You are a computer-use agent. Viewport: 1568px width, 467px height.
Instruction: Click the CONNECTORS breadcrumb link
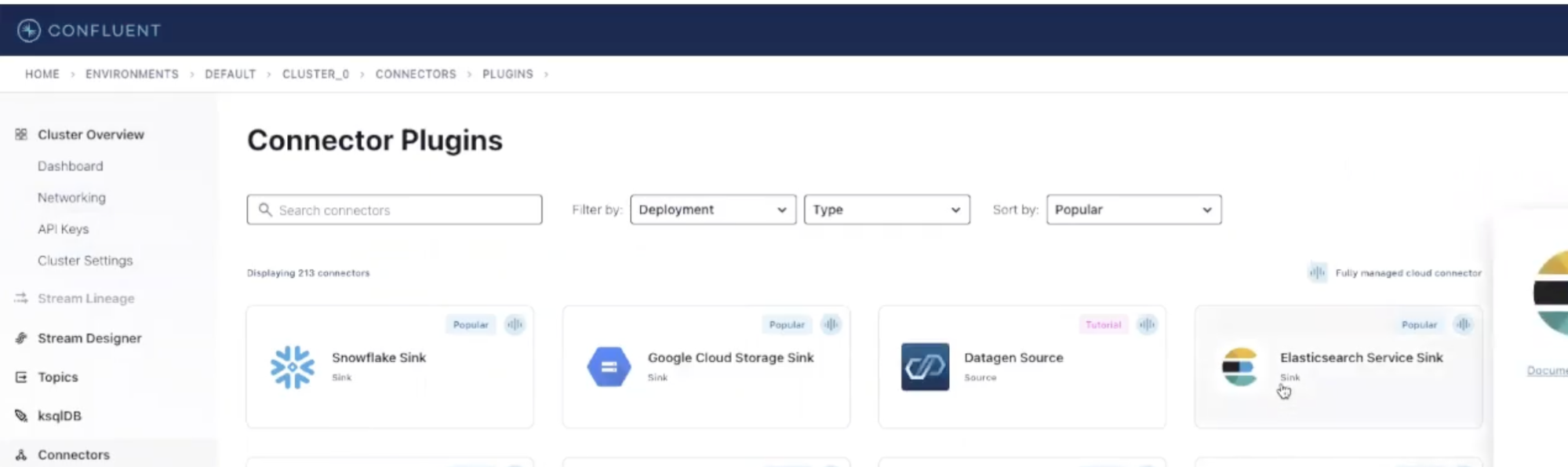[416, 74]
